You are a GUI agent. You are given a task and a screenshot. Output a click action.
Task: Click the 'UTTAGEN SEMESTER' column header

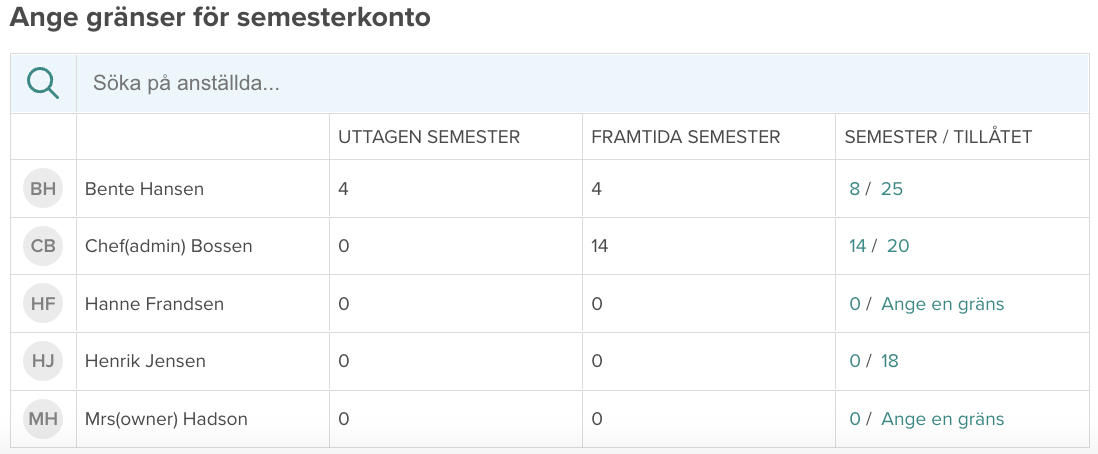point(429,137)
